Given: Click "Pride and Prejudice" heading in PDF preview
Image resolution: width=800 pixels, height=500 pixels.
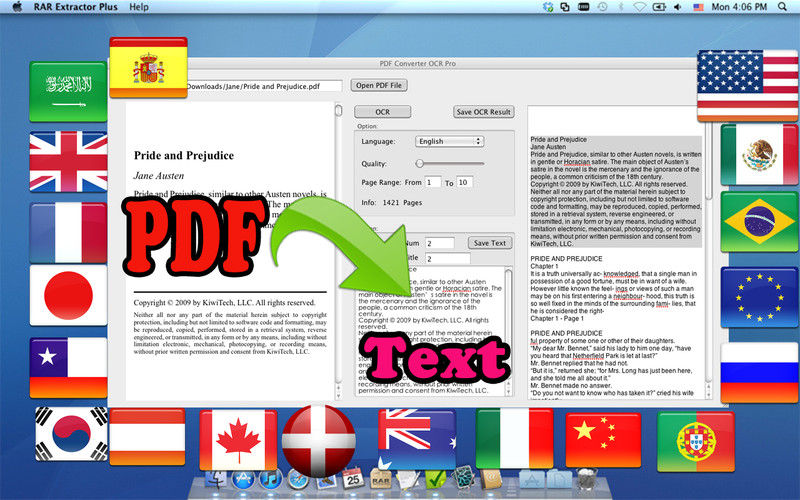Looking at the screenshot, I should point(184,156).
